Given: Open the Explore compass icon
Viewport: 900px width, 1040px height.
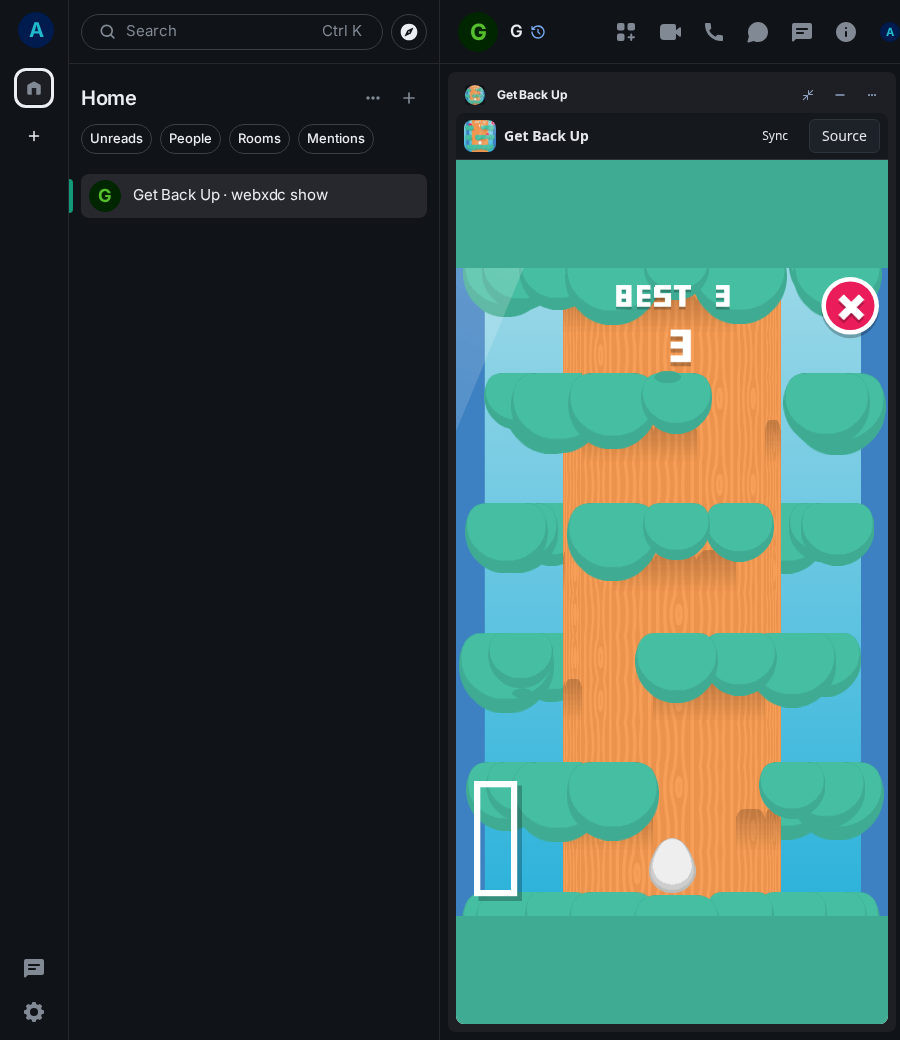Looking at the screenshot, I should coord(409,32).
